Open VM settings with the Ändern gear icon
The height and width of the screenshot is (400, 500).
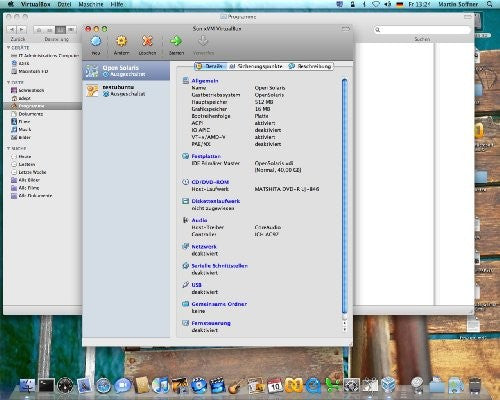click(121, 41)
